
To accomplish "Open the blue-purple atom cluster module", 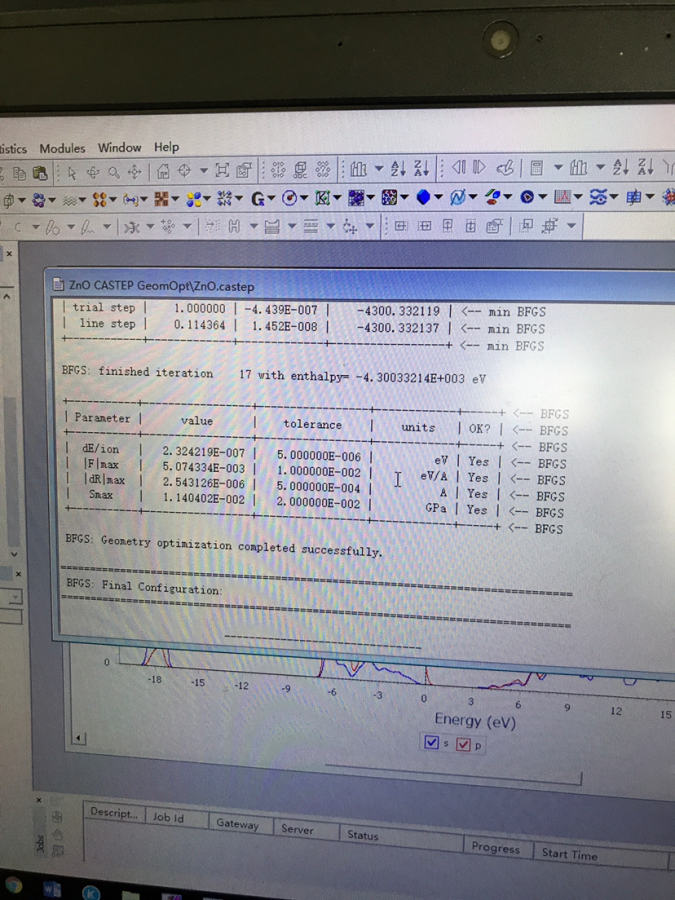I will (x=38, y=200).
